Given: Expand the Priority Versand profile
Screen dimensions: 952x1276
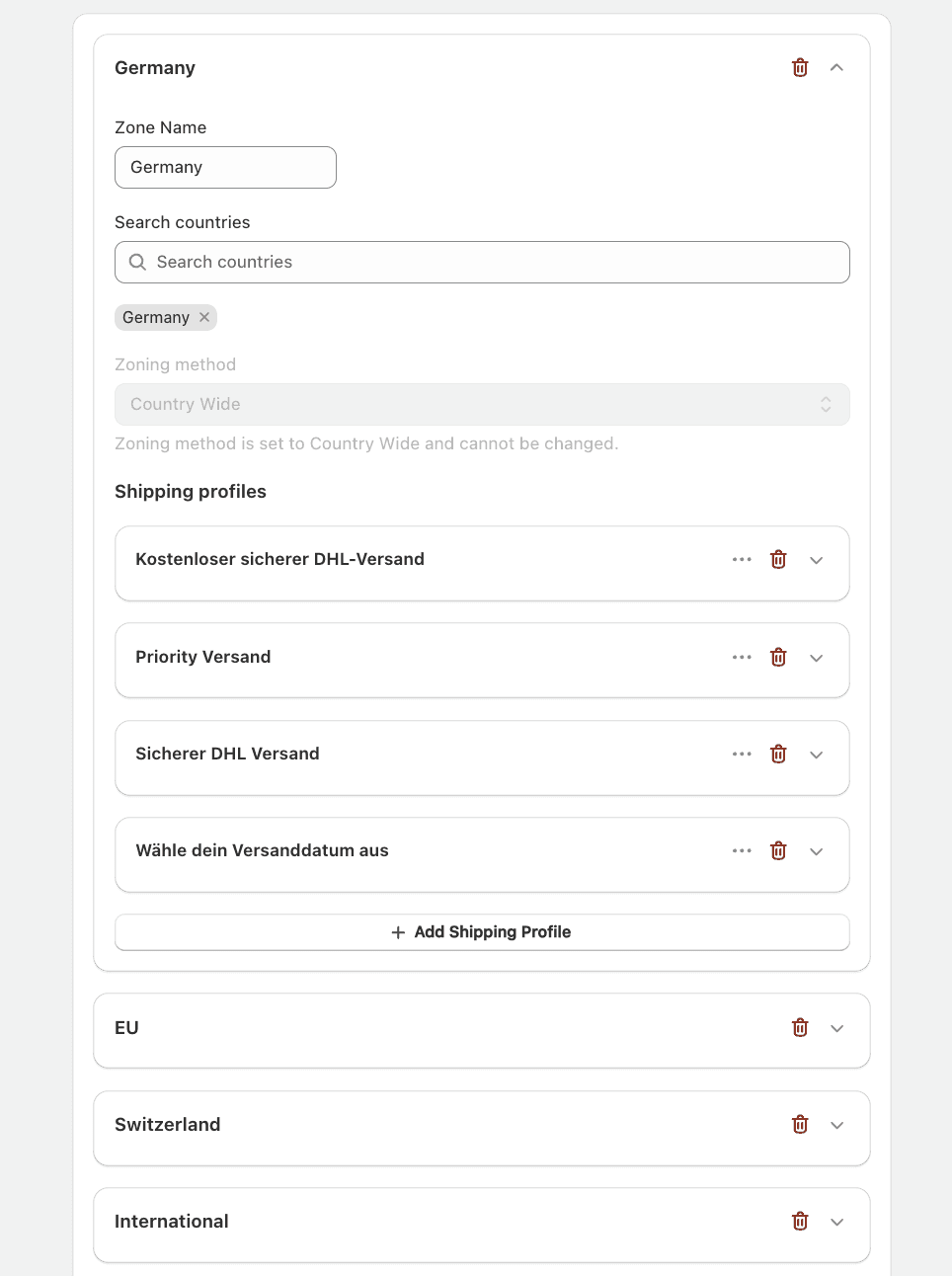Looking at the screenshot, I should (817, 658).
